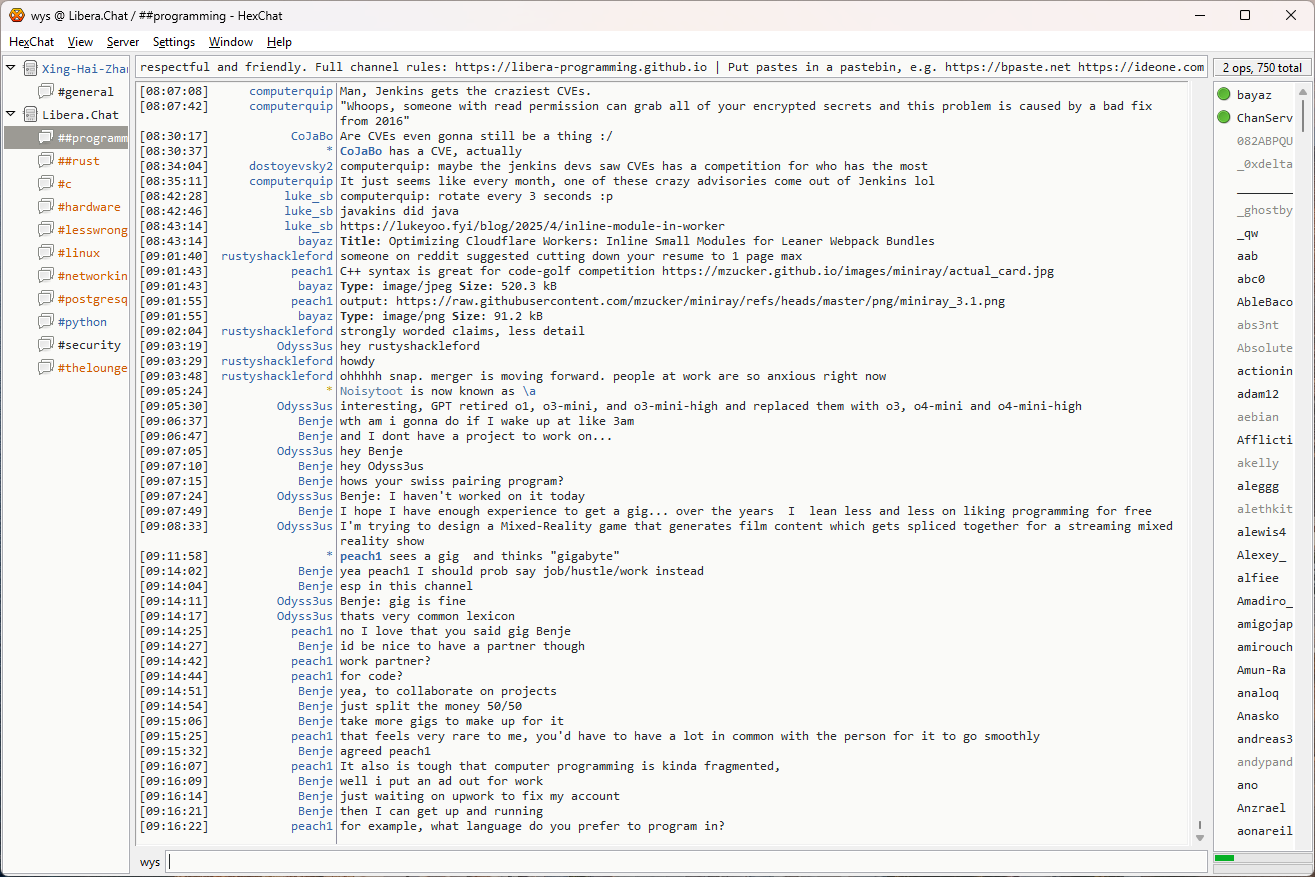1315x877 pixels.
Task: Click the chat icon beside ##rust channel
Action: pyautogui.click(x=46, y=161)
